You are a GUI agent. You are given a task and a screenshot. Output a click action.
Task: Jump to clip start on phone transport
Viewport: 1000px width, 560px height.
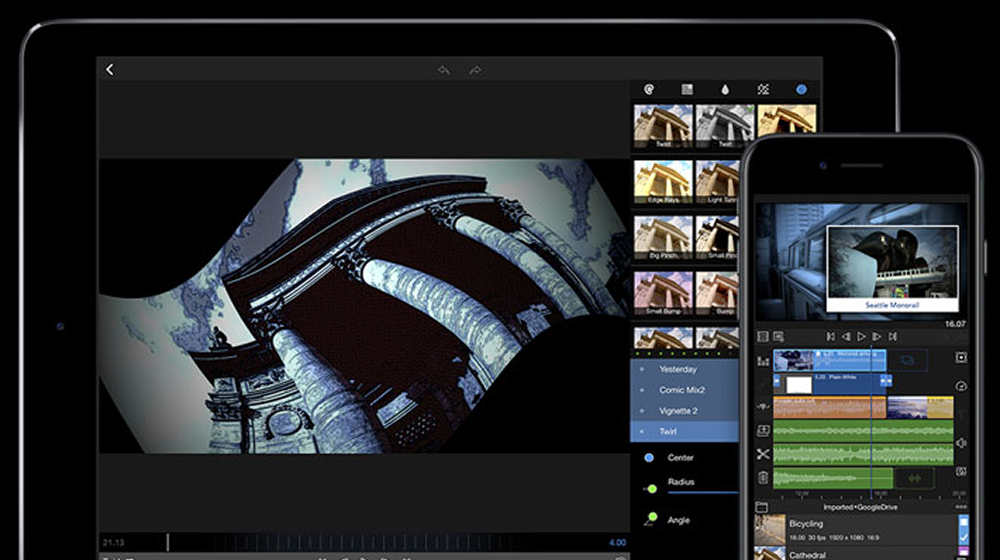point(829,337)
